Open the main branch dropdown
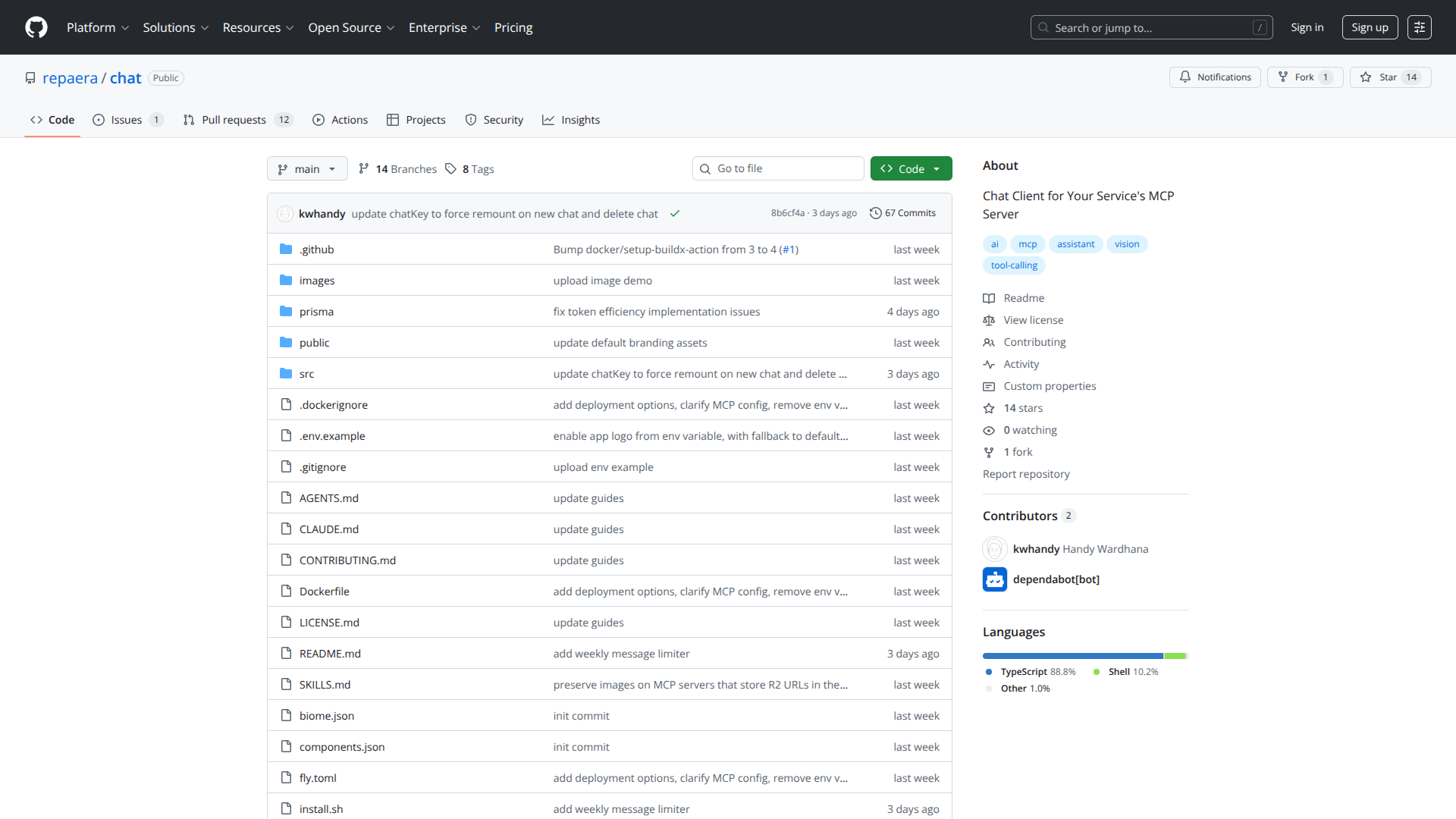The image size is (1456, 819). 306,169
